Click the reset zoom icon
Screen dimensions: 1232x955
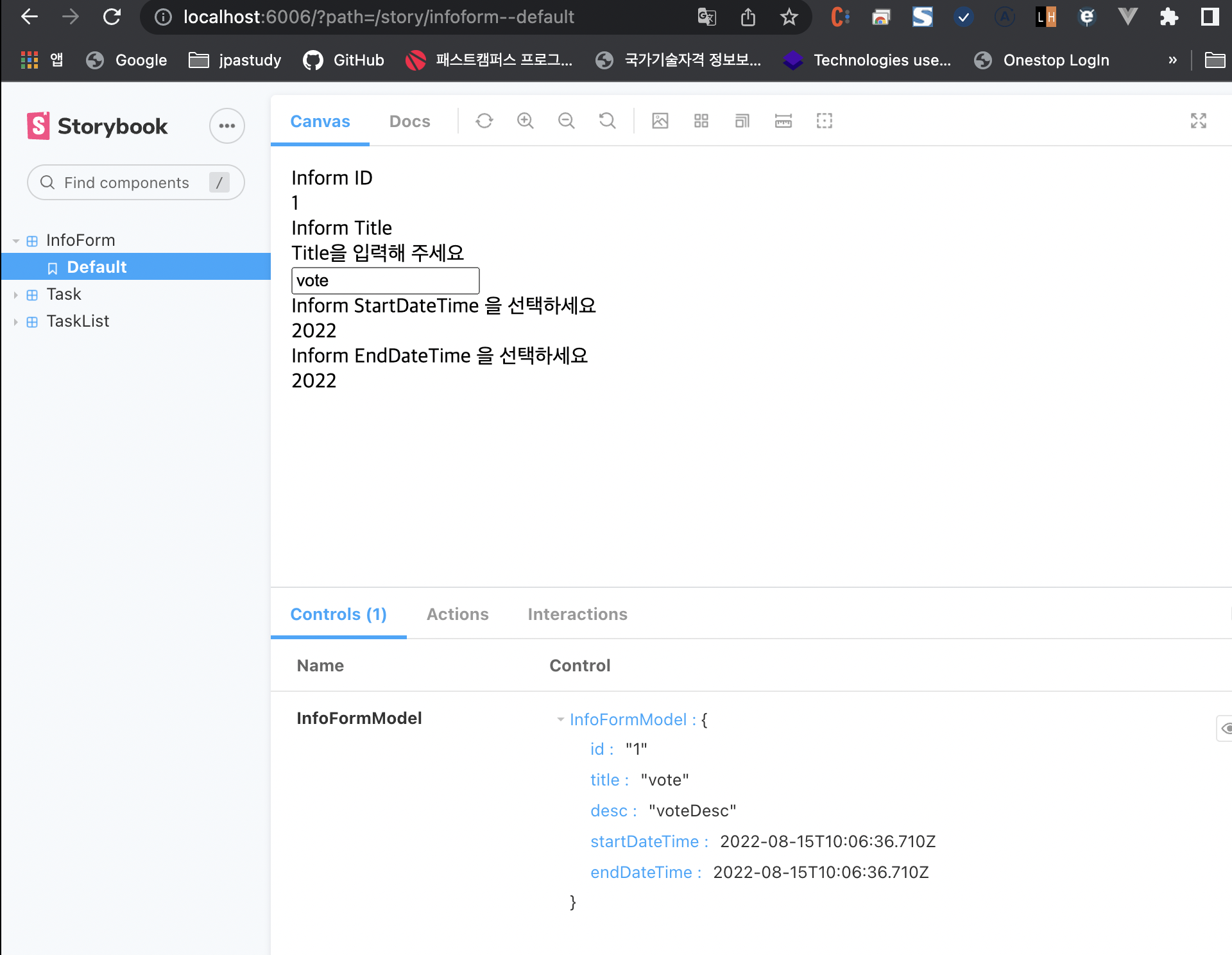click(x=607, y=121)
